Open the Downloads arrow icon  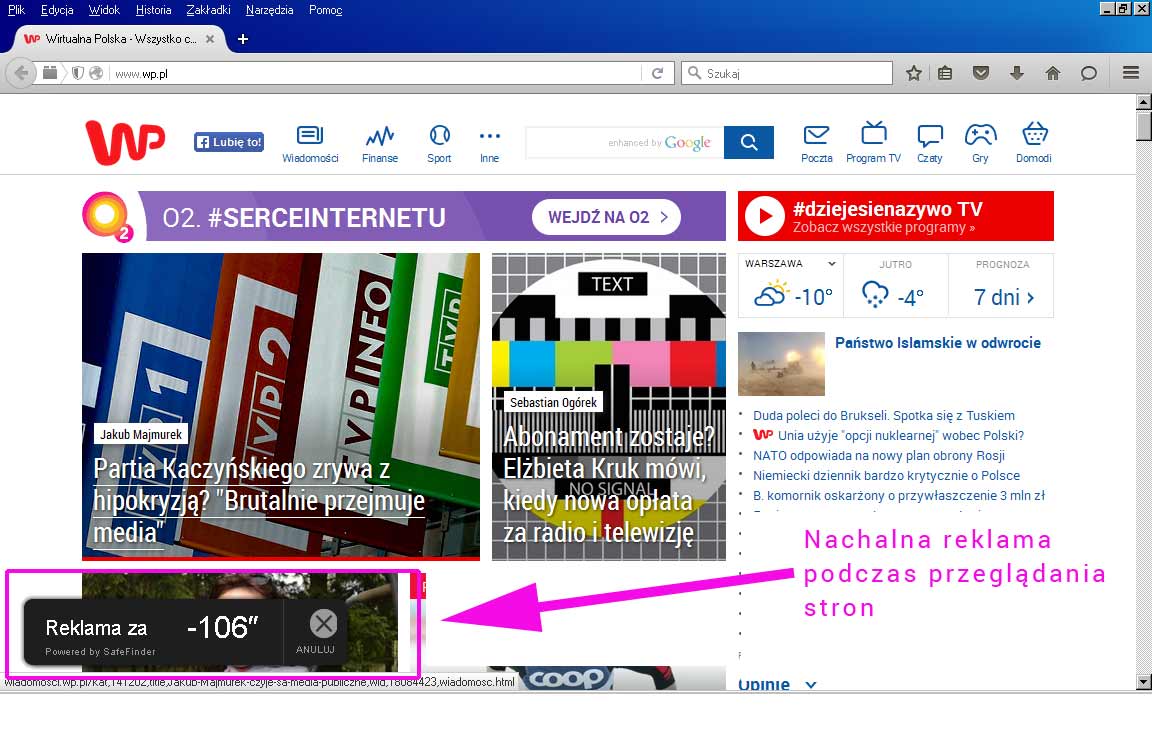(x=1017, y=73)
